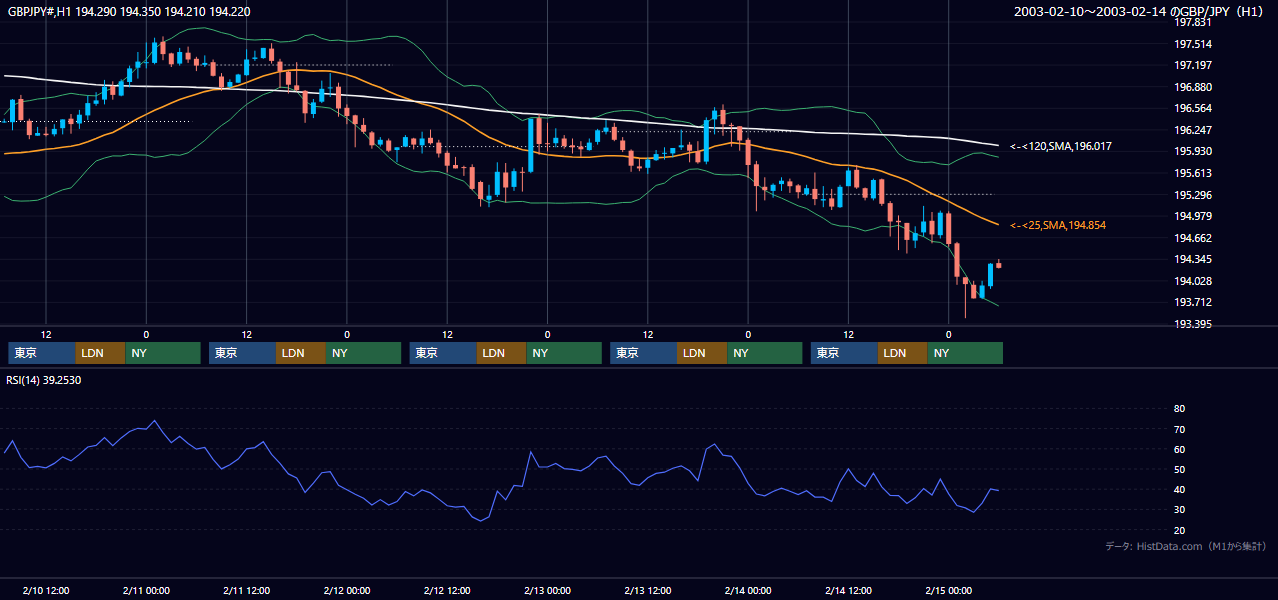This screenshot has height=600, width=1278.
Task: Click the 2/12 12:00 time axis label
Action: pos(447,590)
